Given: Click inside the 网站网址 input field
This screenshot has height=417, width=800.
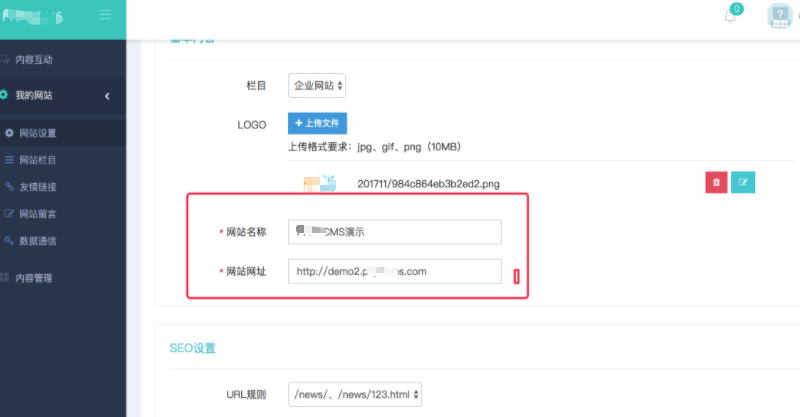Looking at the screenshot, I should [x=395, y=272].
